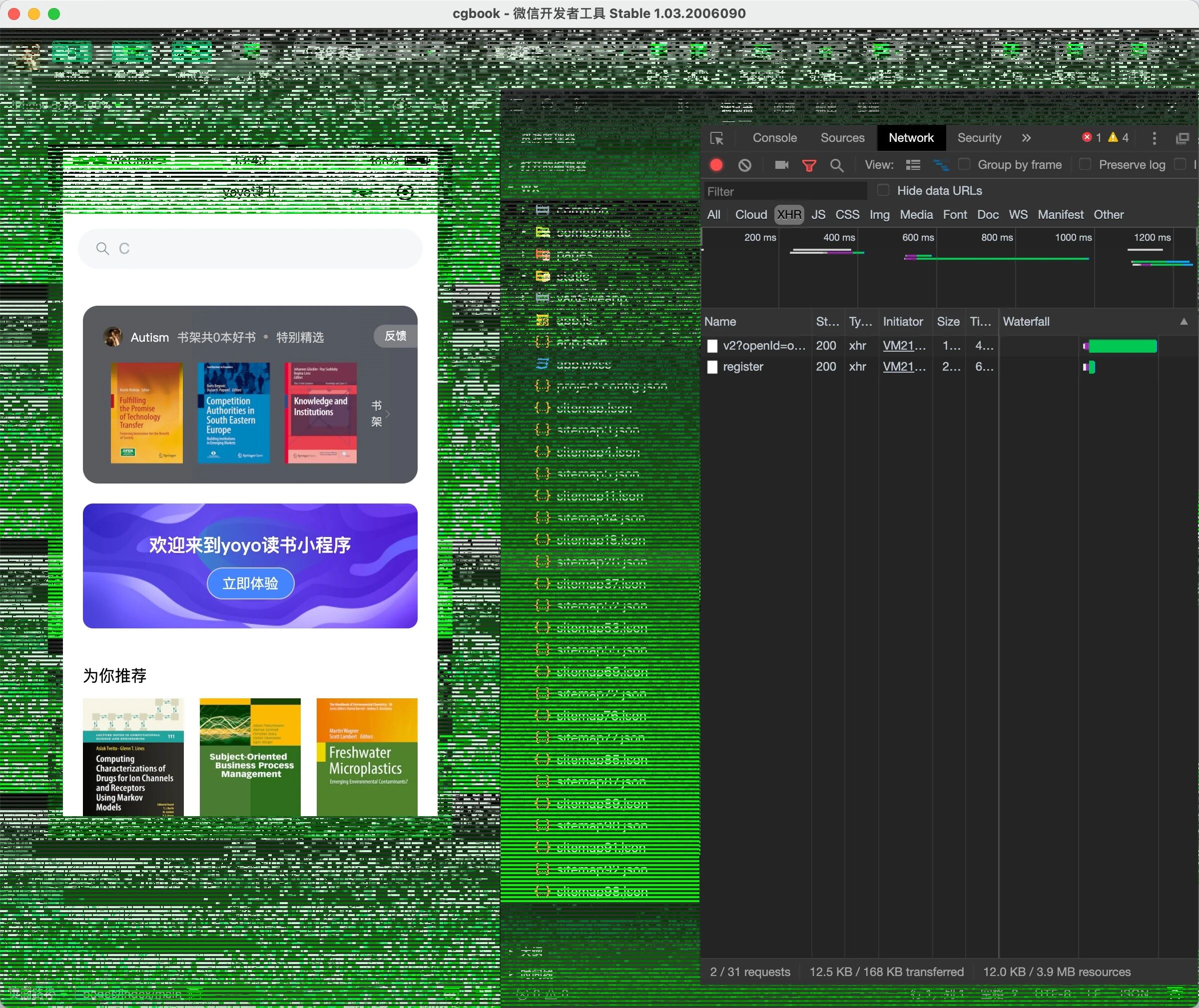Viewport: 1199px width, 1008px height.
Task: Enable Group by frame checkbox
Action: pos(964,164)
